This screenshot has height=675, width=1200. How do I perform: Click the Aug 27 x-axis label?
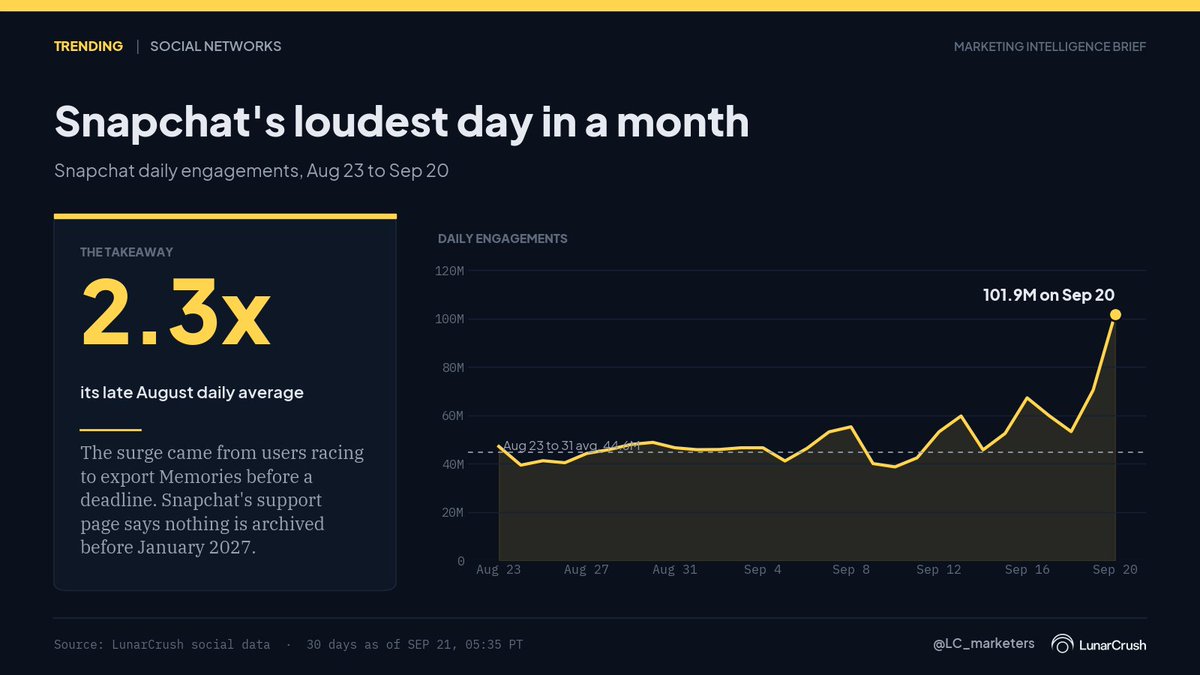click(x=587, y=570)
